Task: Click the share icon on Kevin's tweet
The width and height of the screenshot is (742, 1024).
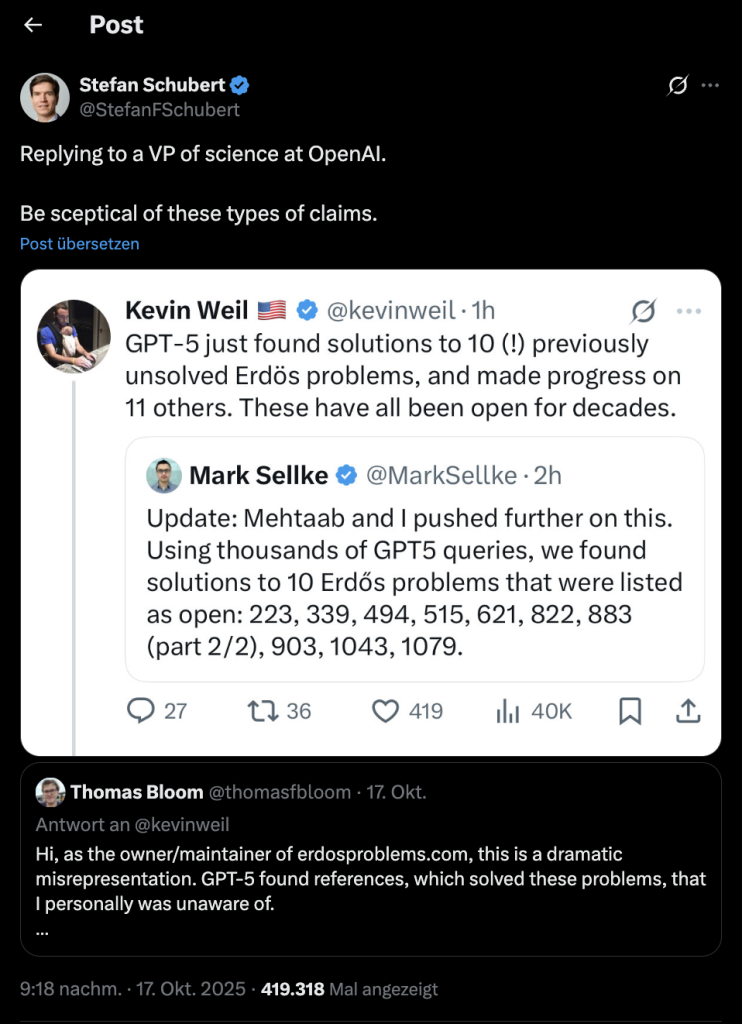Action: tap(688, 711)
